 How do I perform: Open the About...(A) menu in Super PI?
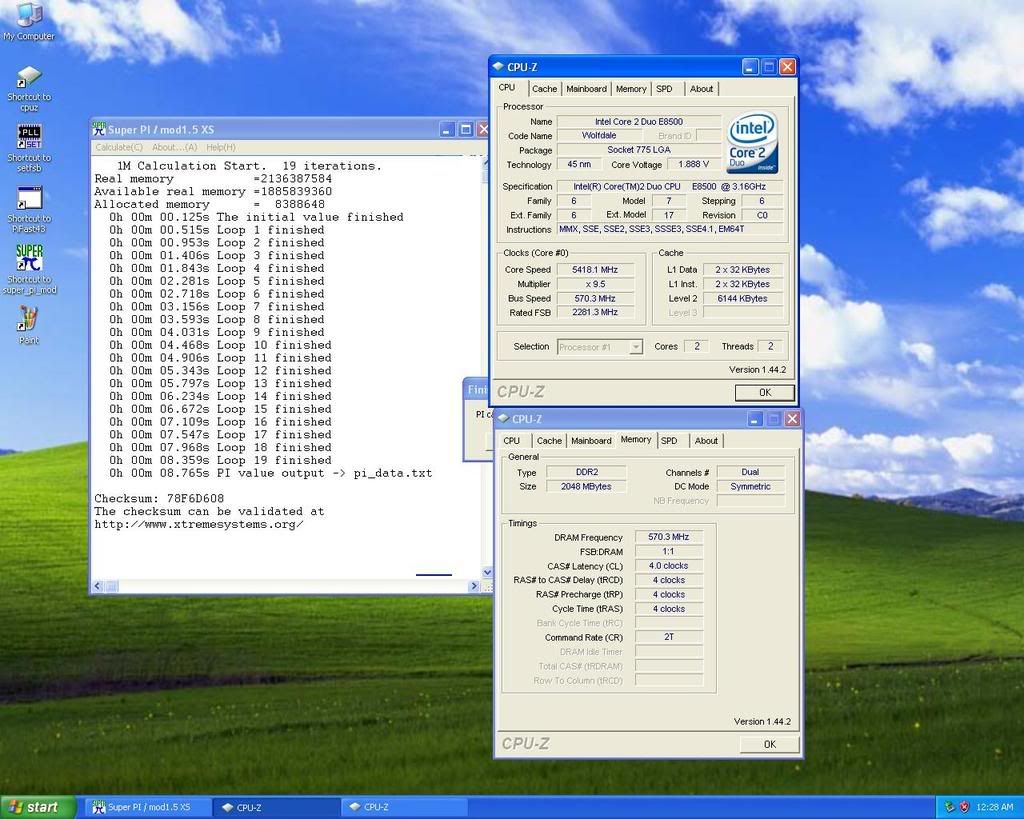tap(174, 148)
